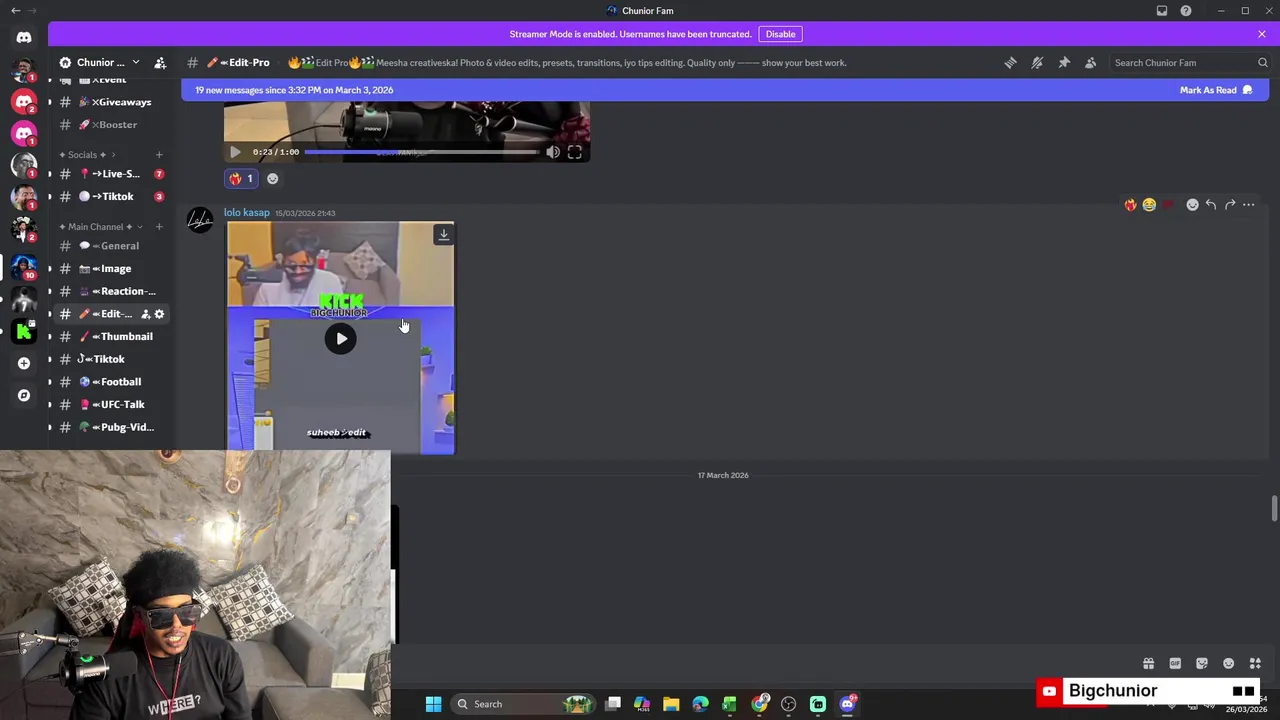The width and height of the screenshot is (1280, 720).
Task: React with laughing-crying emoji on message
Action: (x=1149, y=205)
